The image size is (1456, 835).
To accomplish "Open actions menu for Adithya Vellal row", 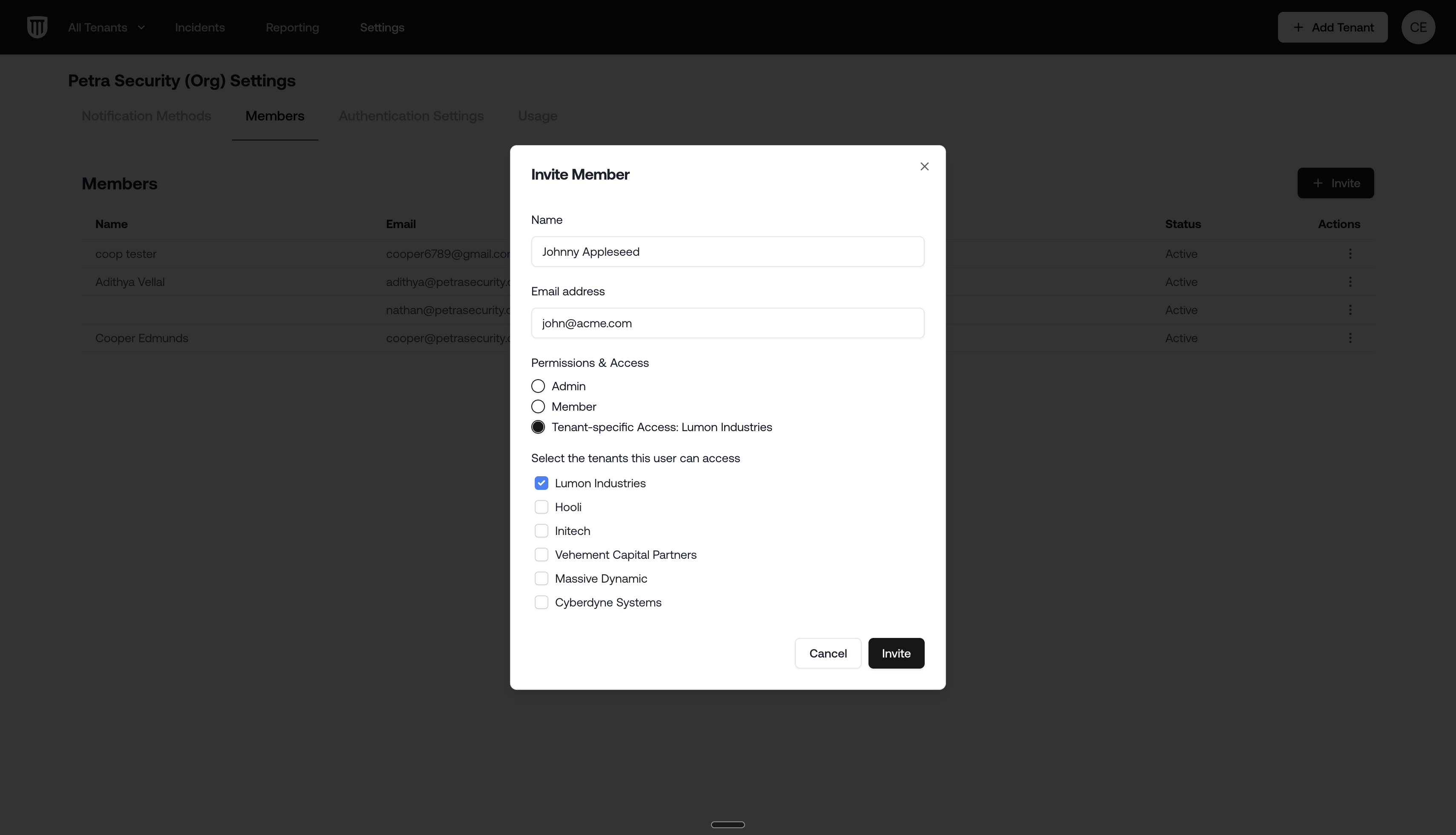I will pyautogui.click(x=1350, y=282).
